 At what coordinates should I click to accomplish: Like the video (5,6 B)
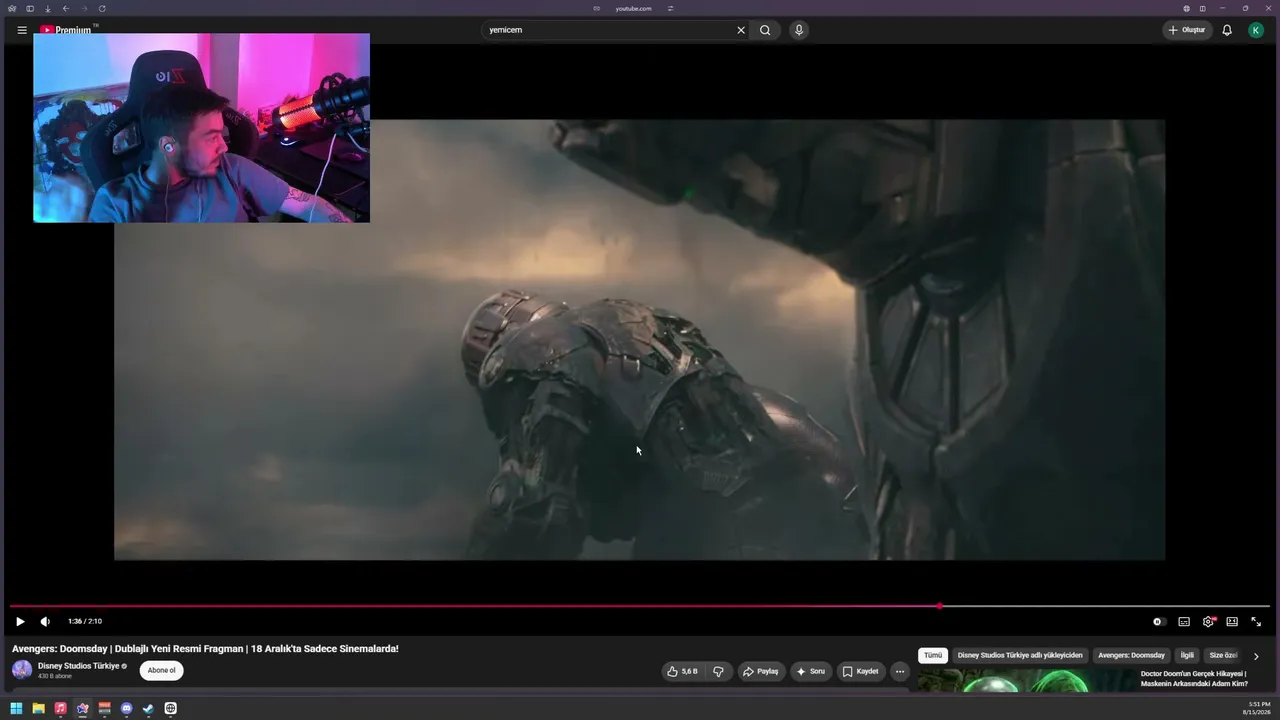[x=683, y=671]
